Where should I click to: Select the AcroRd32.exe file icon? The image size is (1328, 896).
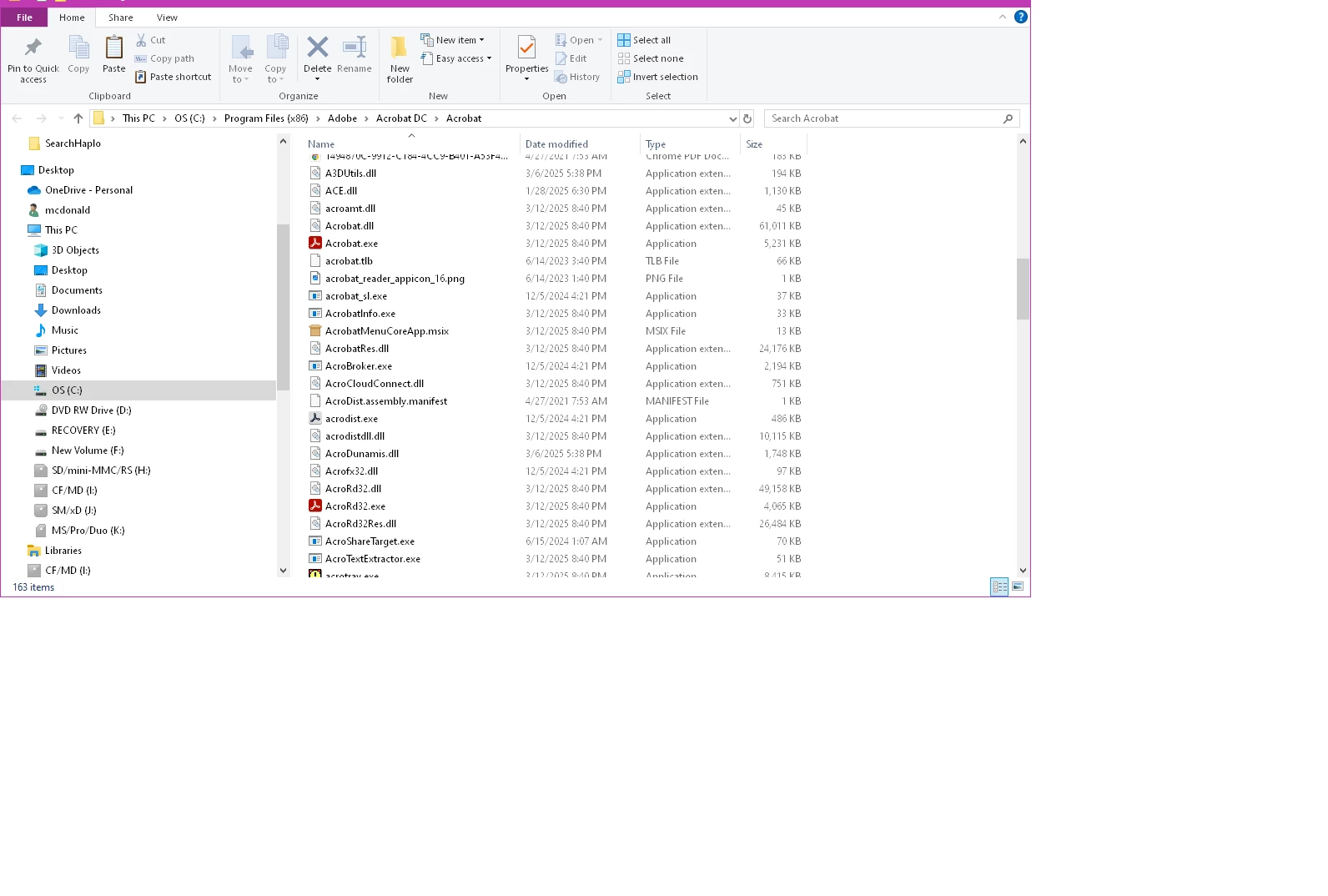tap(315, 506)
